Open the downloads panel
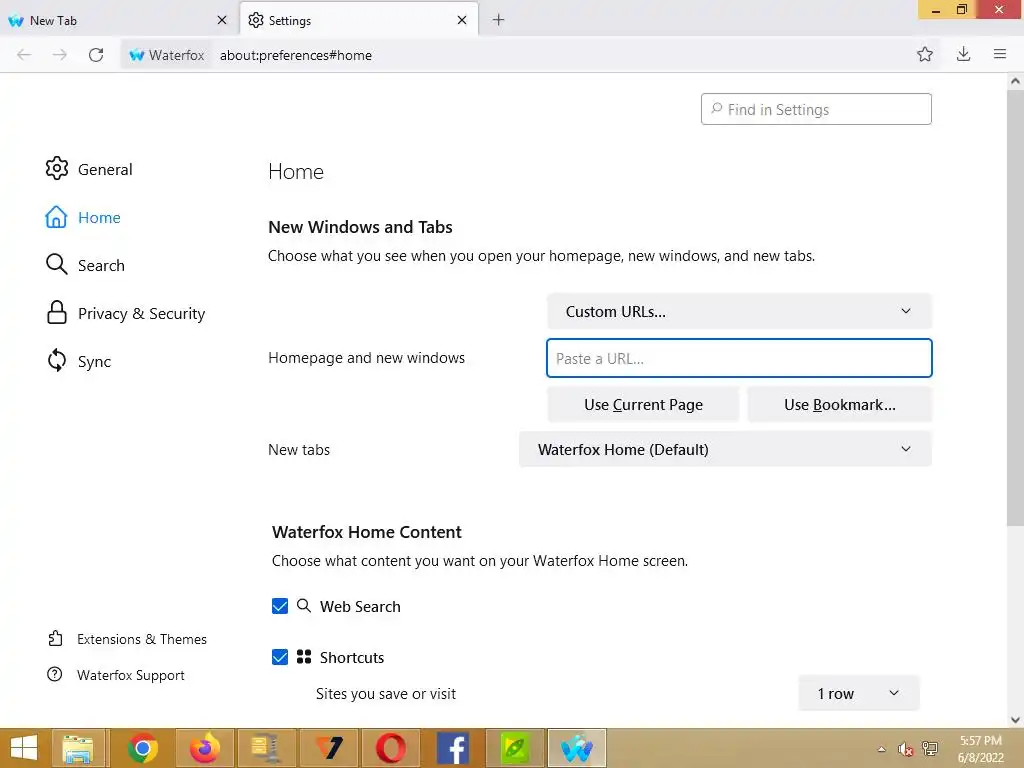This screenshot has height=768, width=1024. point(963,54)
